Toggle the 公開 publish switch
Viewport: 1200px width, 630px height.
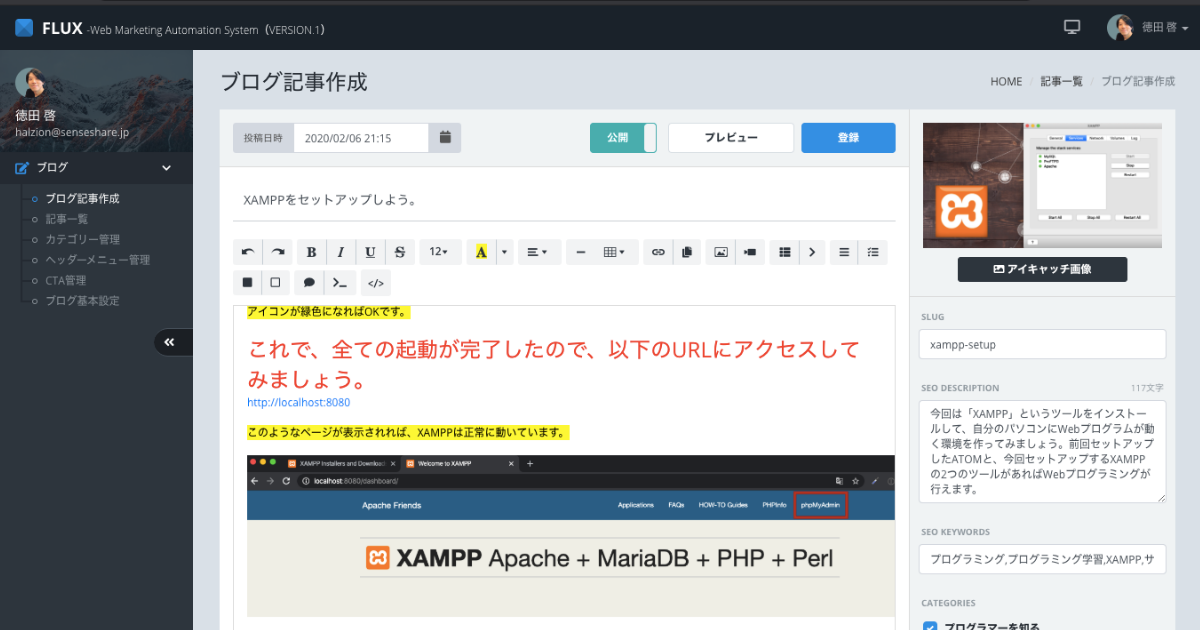(623, 138)
